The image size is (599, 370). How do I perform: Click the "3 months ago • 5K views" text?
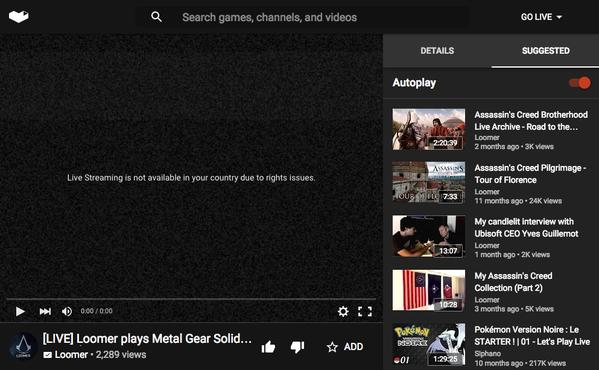pos(514,309)
